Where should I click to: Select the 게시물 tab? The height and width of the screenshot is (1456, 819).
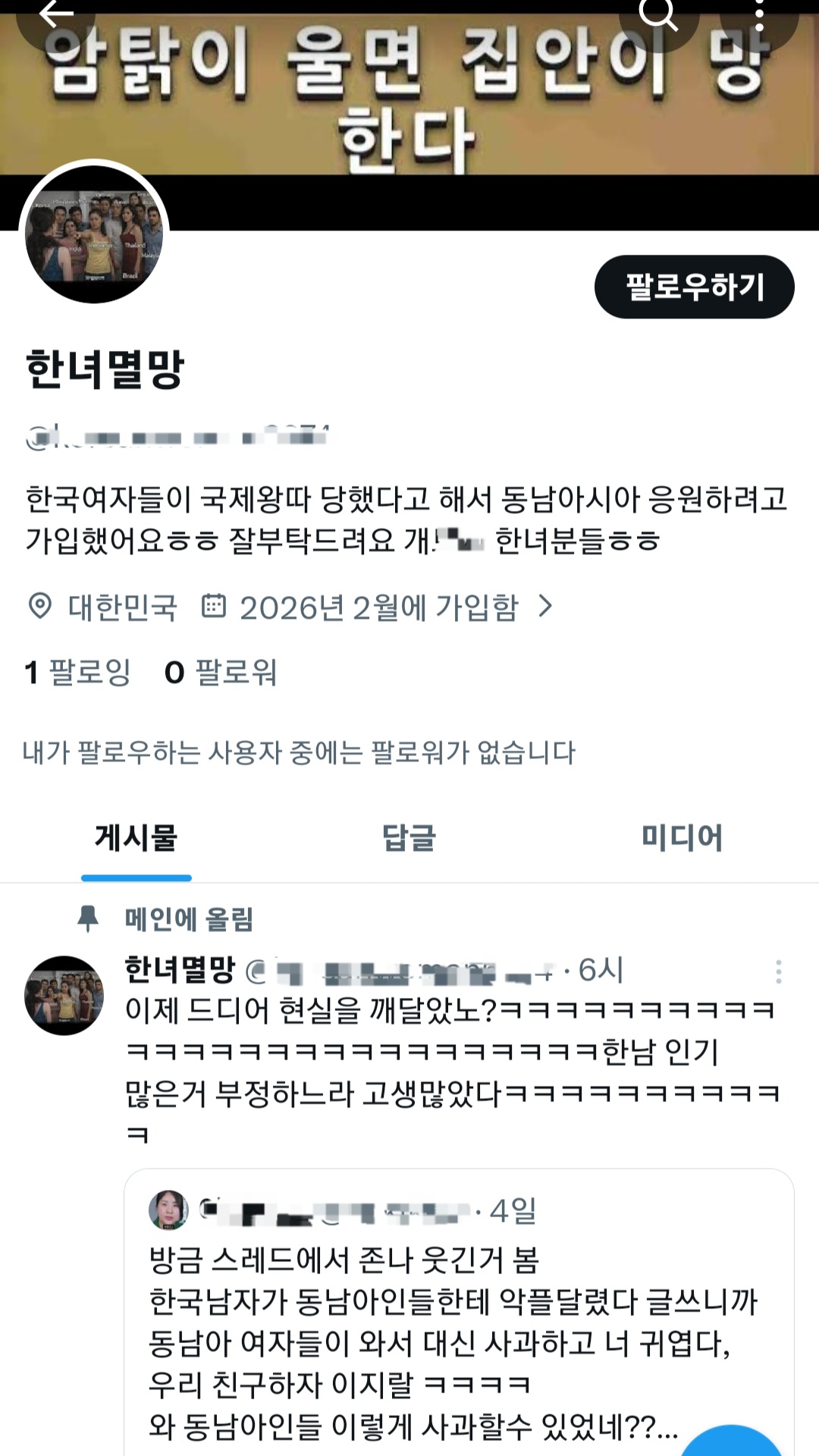[x=136, y=838]
